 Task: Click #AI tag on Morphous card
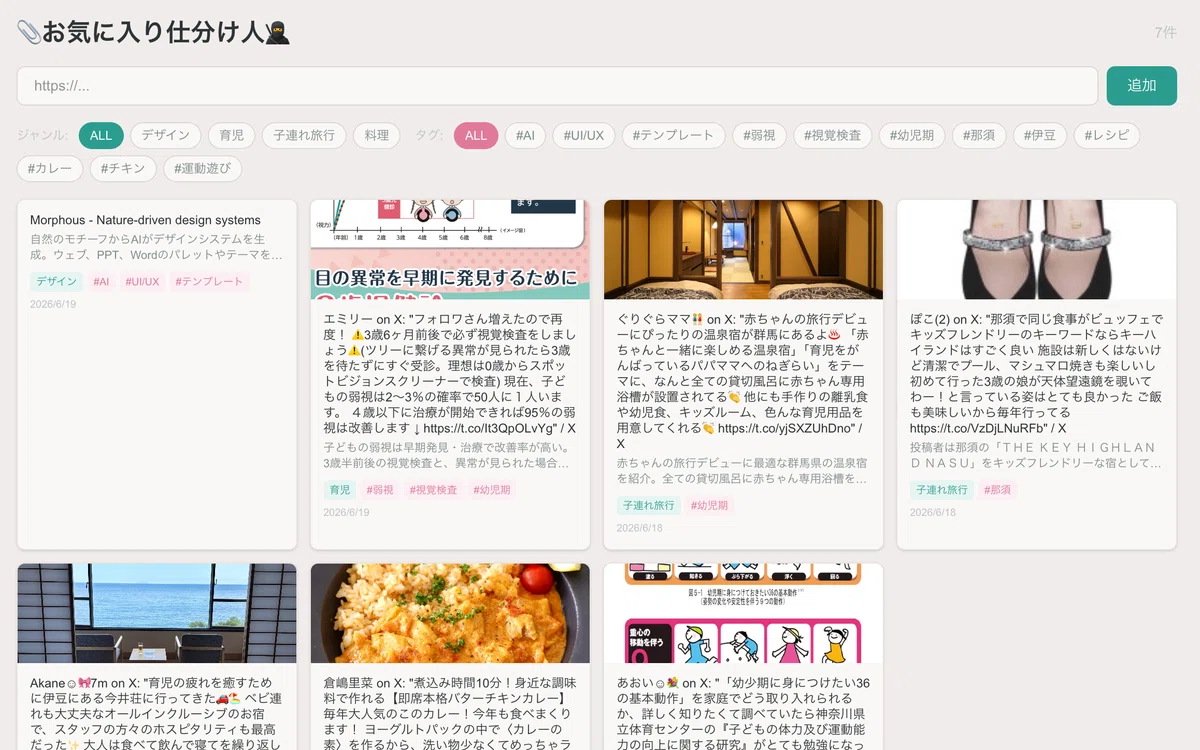click(x=102, y=282)
